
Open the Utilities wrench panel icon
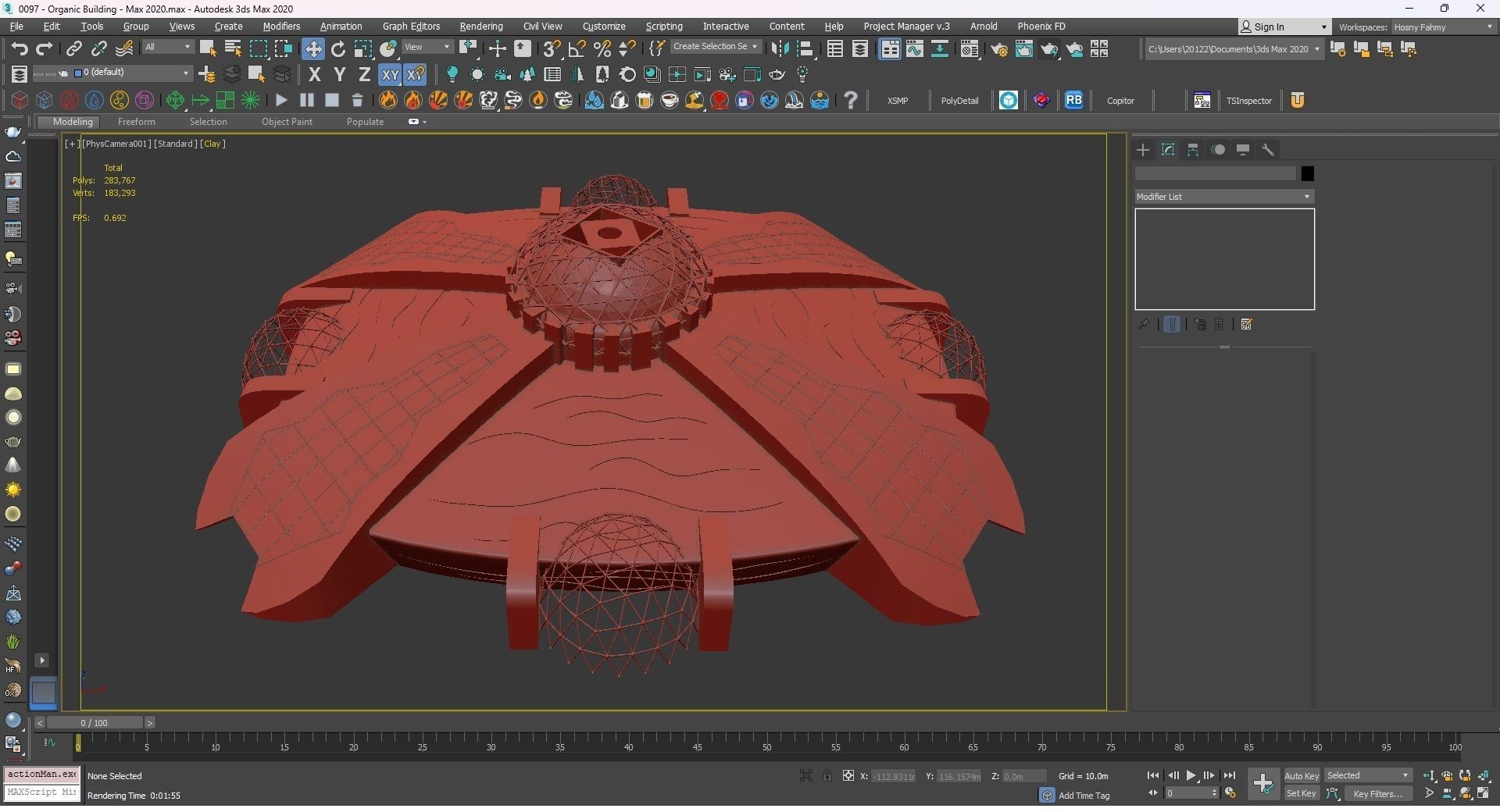[1268, 150]
